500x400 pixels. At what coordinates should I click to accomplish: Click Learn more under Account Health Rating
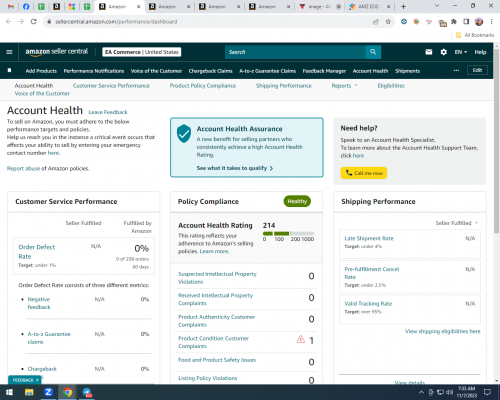tap(214, 251)
